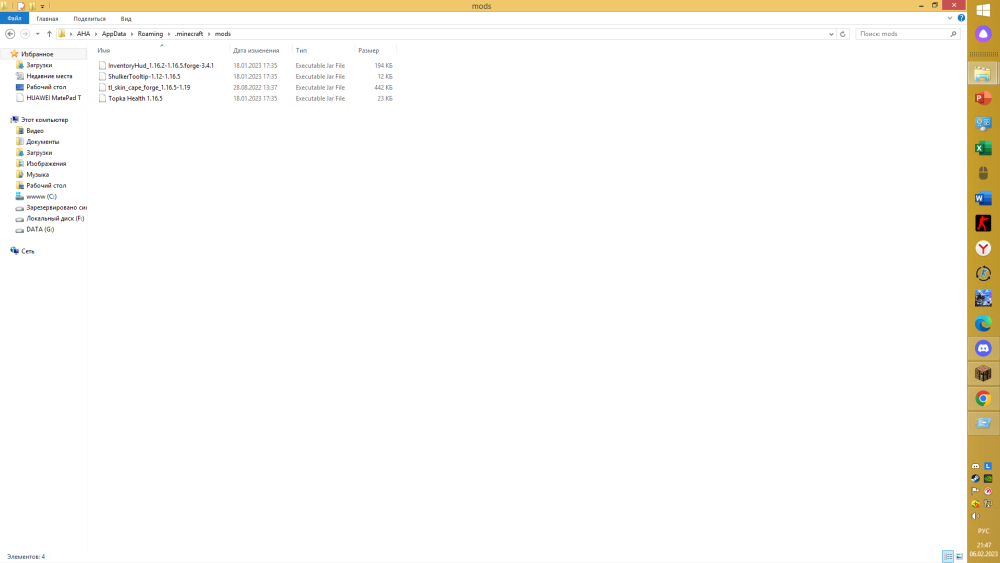Select the InventoryHud_1.16.2-1.16.5.forge-3.4.1 file
This screenshot has width=1000, height=563.
pyautogui.click(x=161, y=66)
